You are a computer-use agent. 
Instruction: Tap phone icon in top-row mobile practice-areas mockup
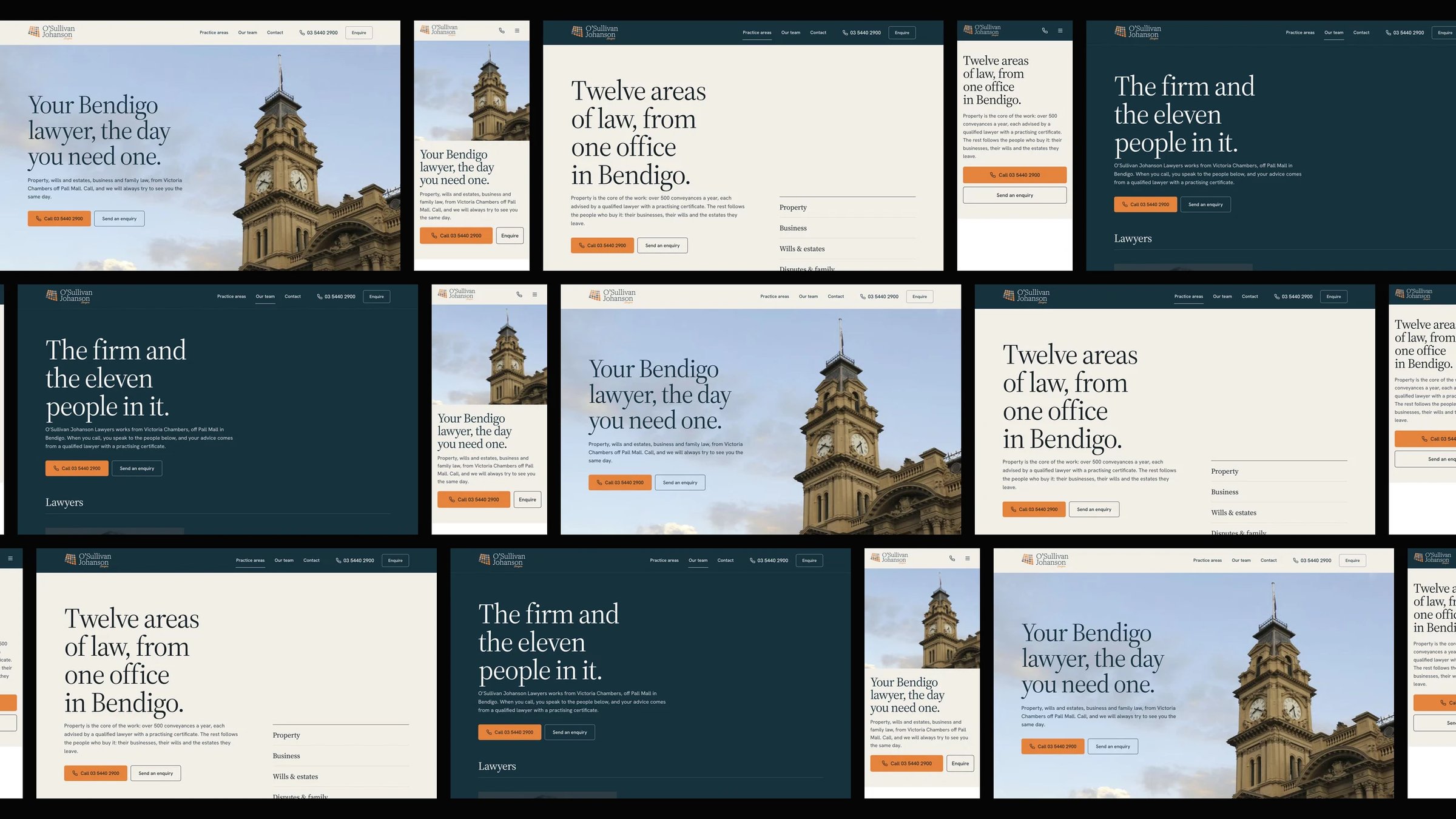[x=1045, y=30]
